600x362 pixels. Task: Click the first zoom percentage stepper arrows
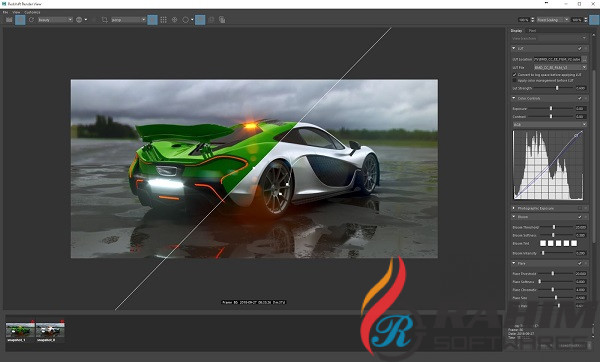click(533, 20)
